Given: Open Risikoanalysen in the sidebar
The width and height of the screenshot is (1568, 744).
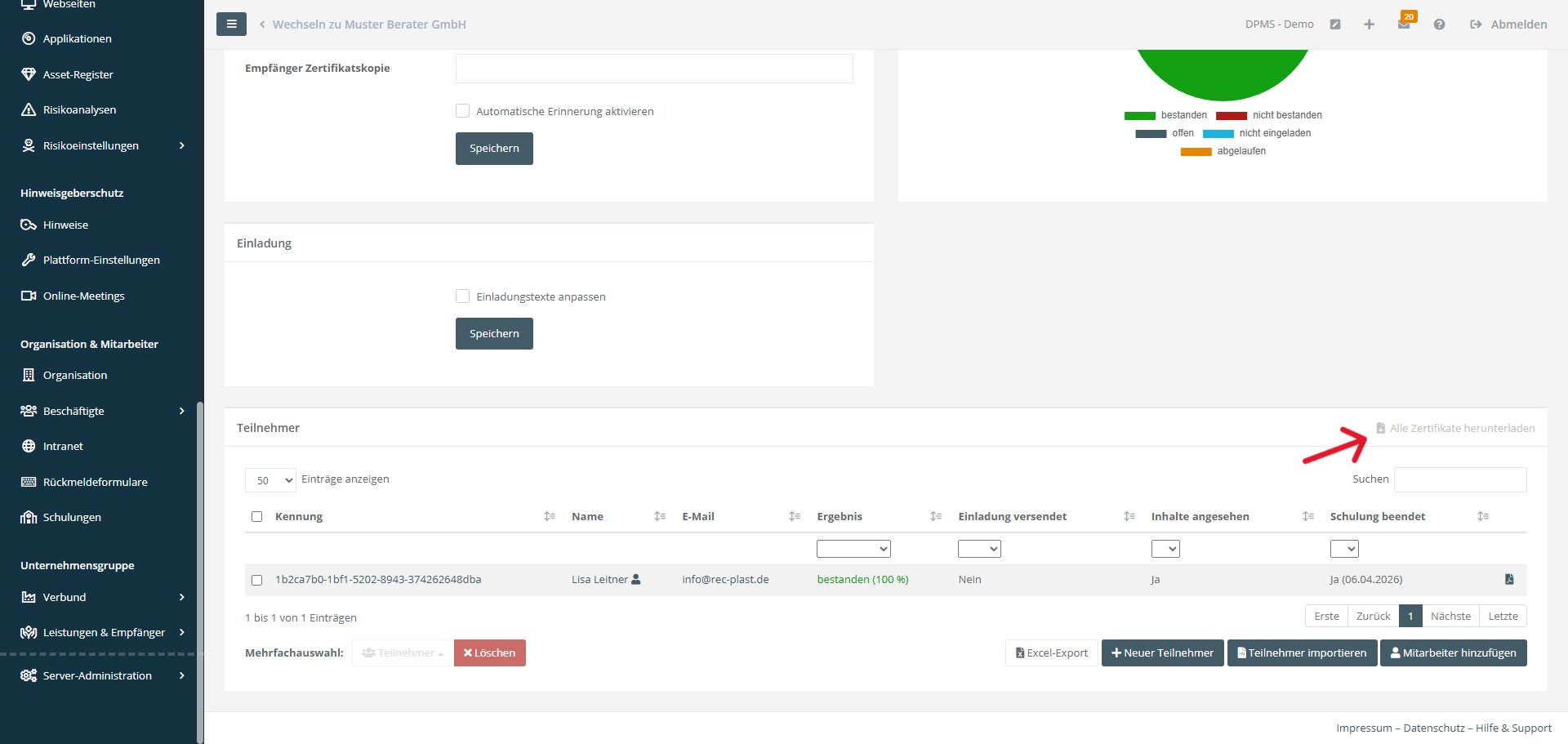Looking at the screenshot, I should click(x=79, y=109).
